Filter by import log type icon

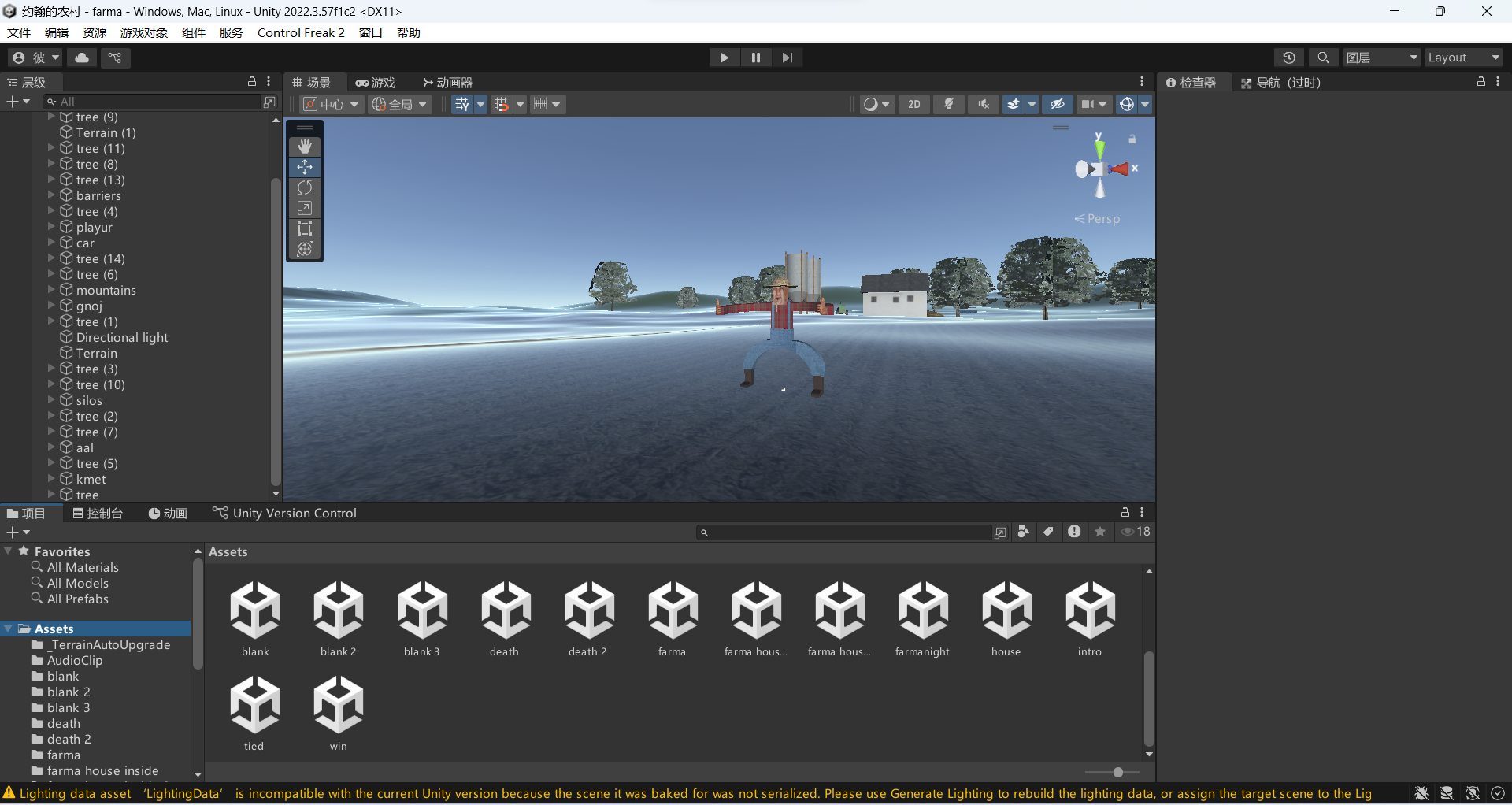(1074, 532)
